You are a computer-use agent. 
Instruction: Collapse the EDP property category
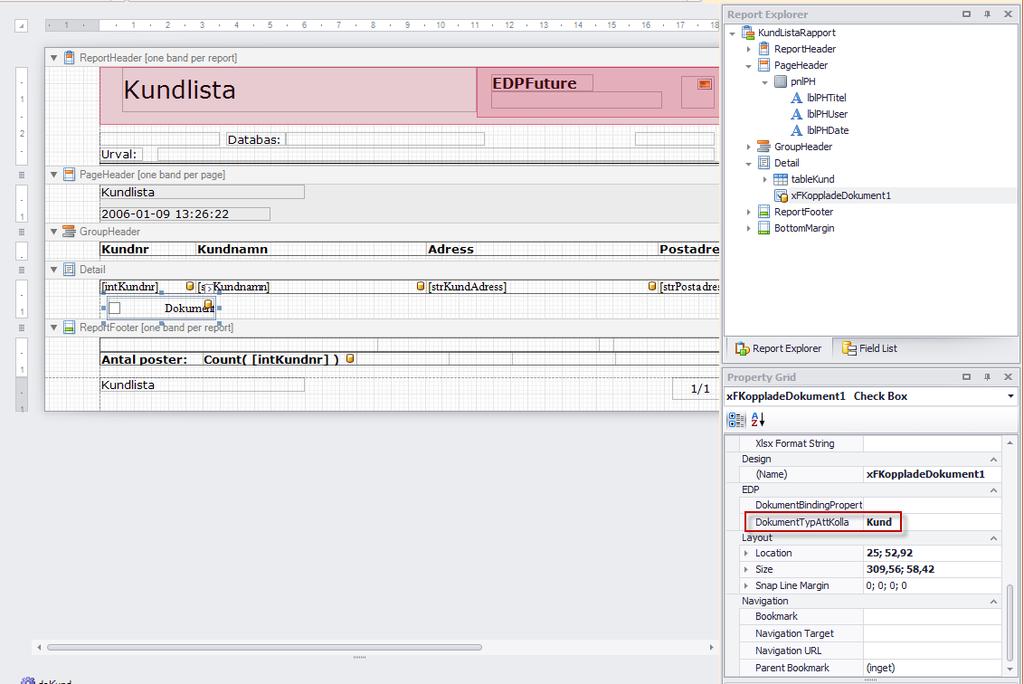993,490
